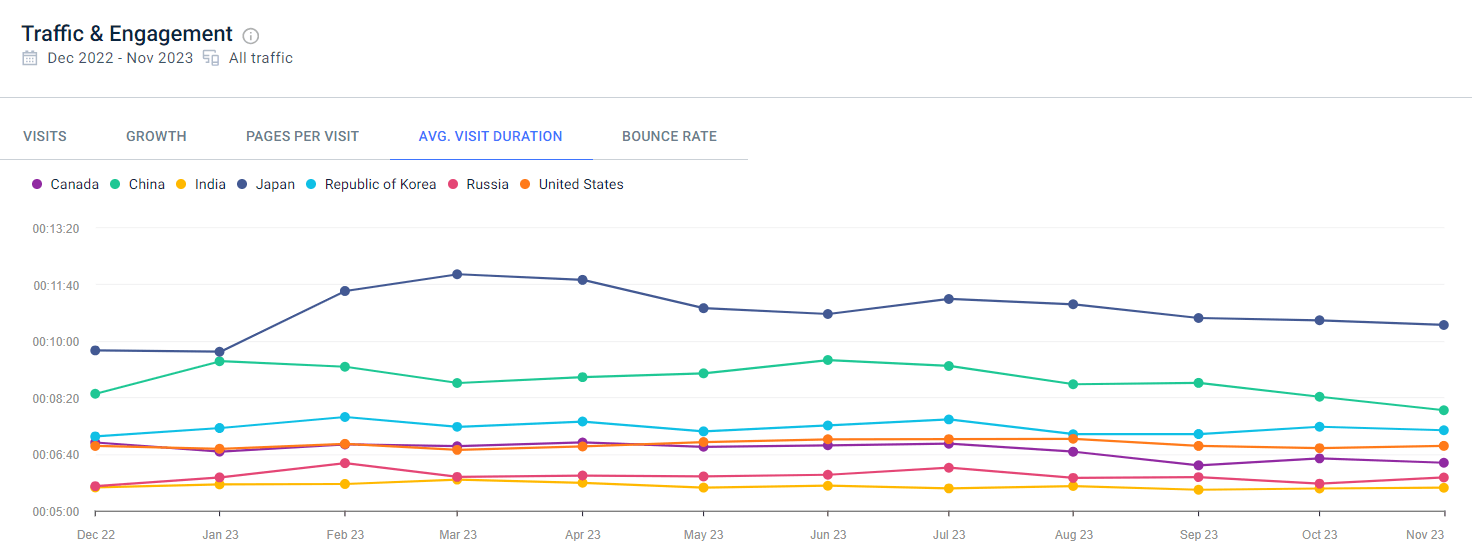Switch to the Bounce Rate tab
1472x556 pixels.
[669, 136]
